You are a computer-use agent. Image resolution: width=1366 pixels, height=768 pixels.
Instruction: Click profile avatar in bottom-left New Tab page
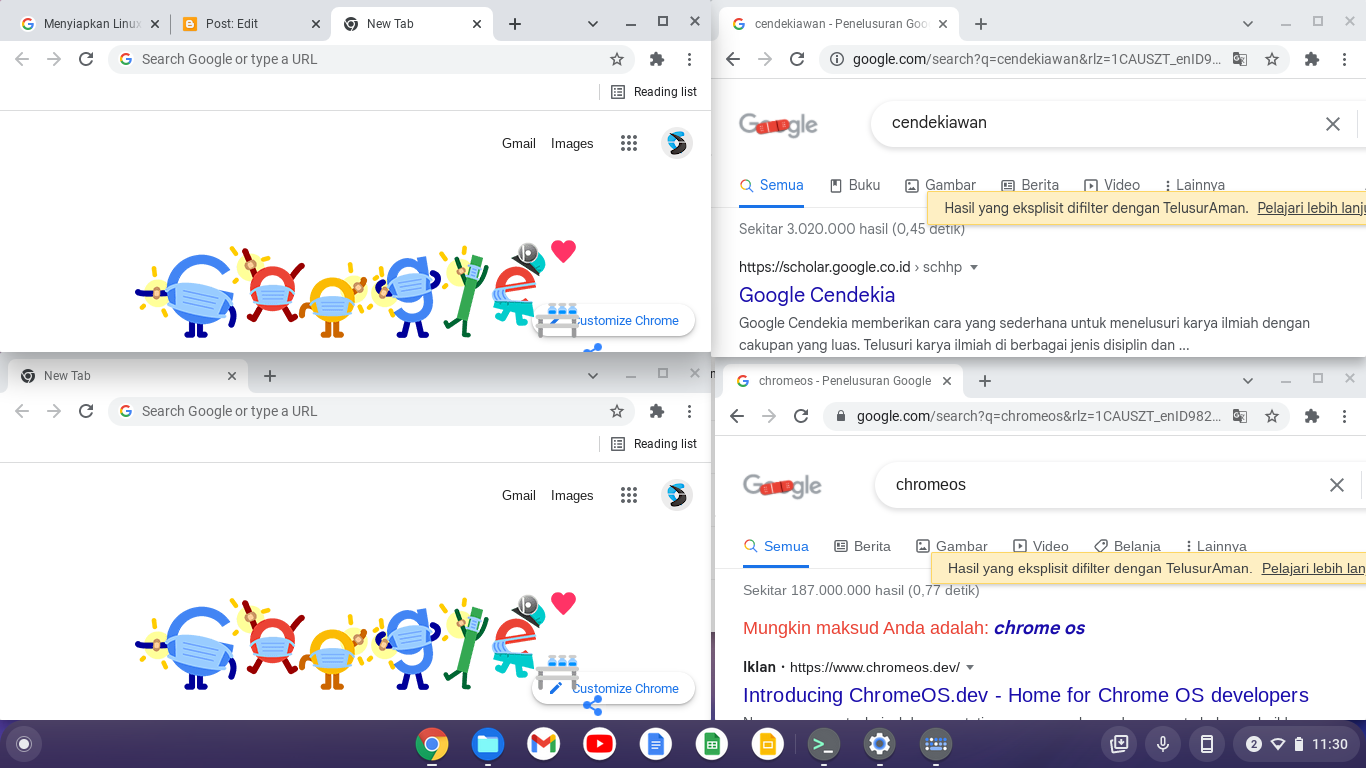pyautogui.click(x=677, y=495)
